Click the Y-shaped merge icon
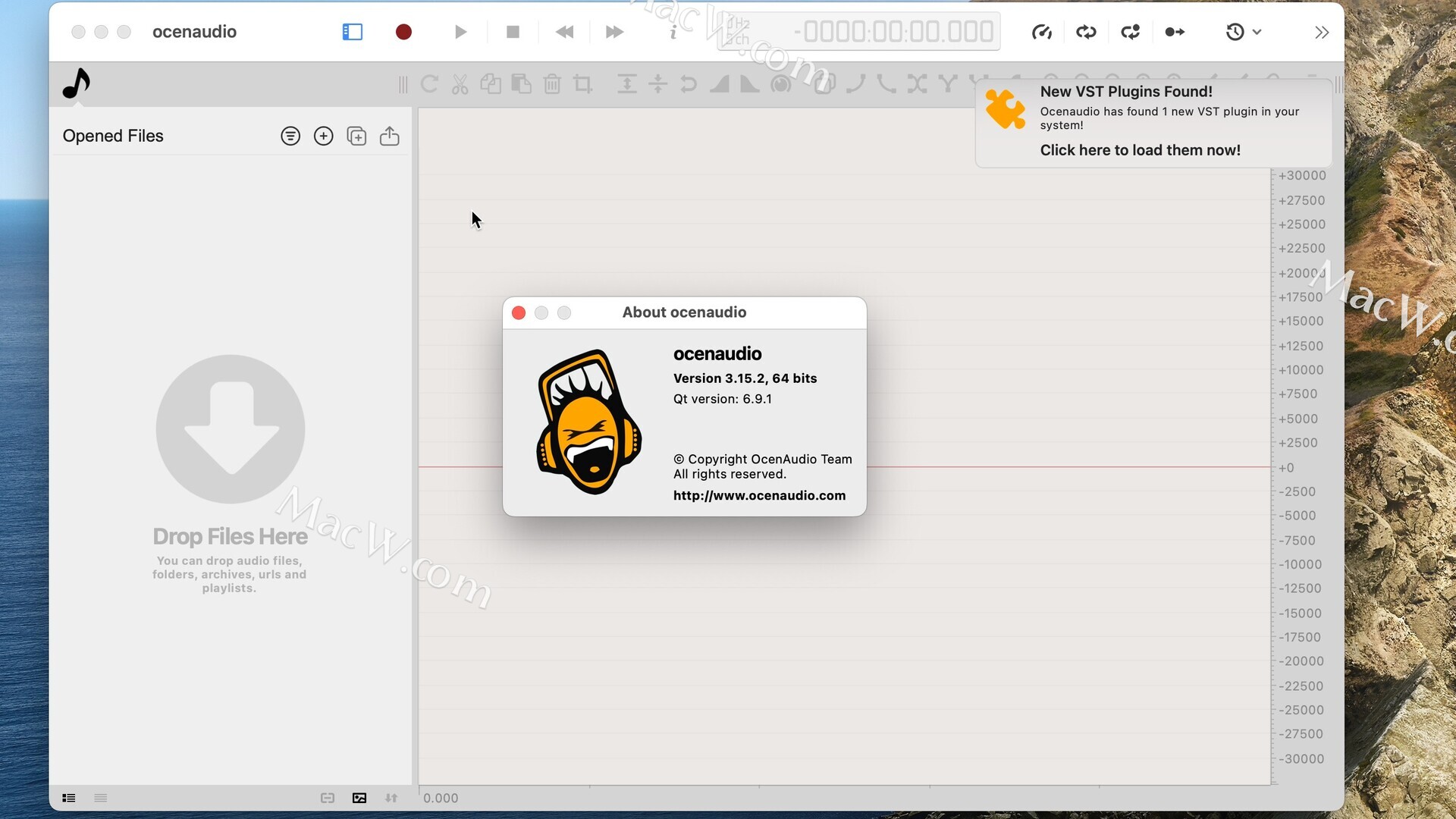Screen dimensions: 1456x819 click(947, 84)
